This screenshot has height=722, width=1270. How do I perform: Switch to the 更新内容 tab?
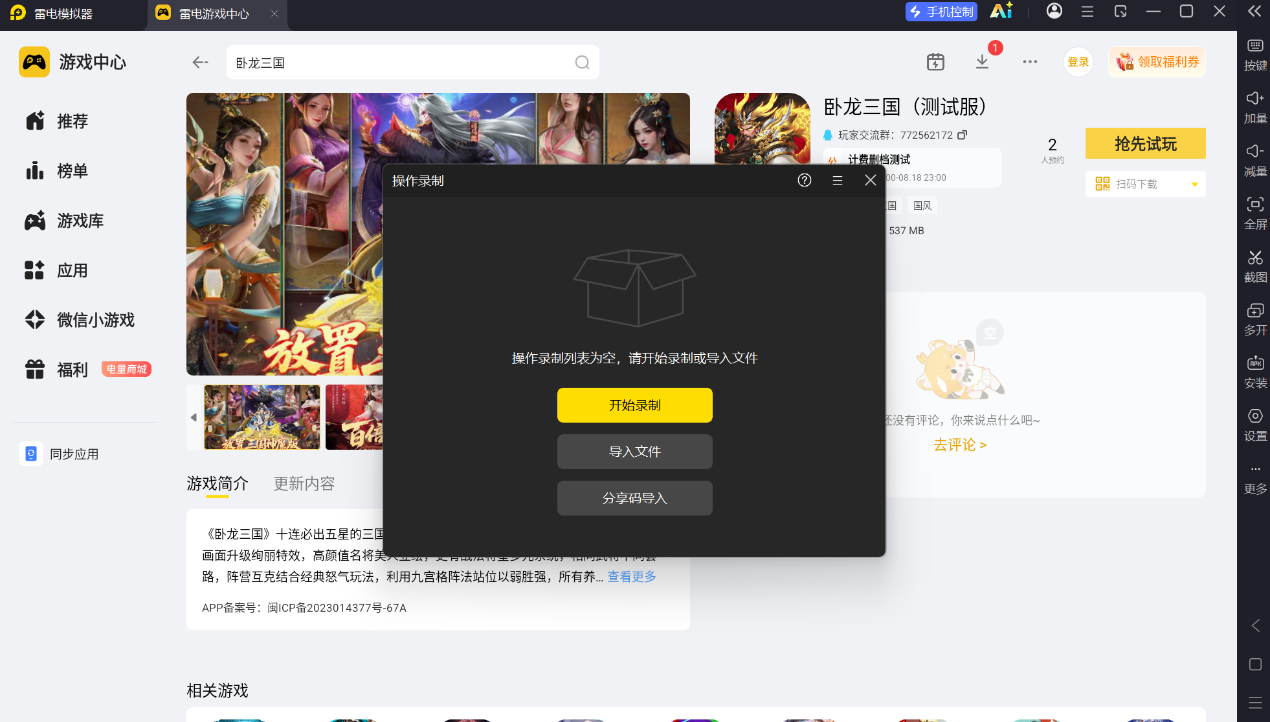click(304, 484)
